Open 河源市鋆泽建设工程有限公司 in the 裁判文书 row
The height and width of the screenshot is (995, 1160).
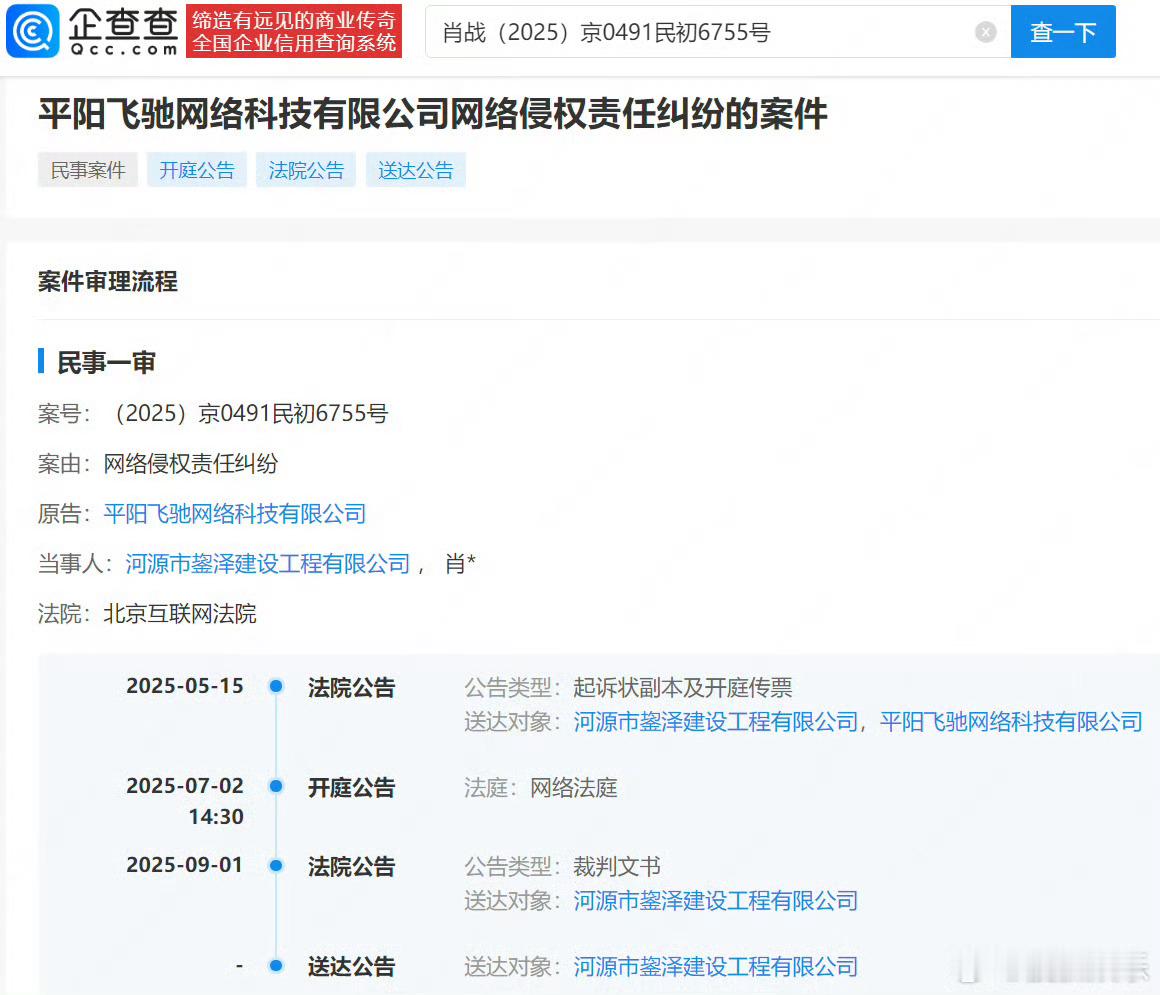716,900
